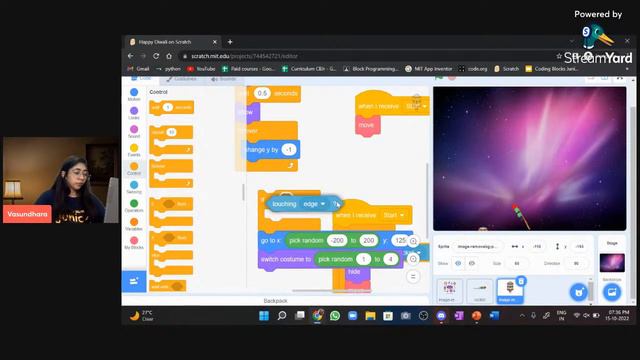Click the -200 value in pick random block
The height and width of the screenshot is (360, 640).
(x=337, y=240)
